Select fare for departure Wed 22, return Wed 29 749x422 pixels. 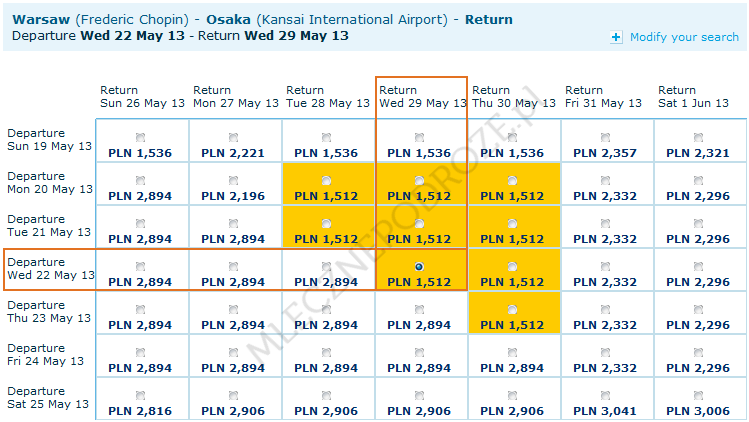[x=419, y=266]
